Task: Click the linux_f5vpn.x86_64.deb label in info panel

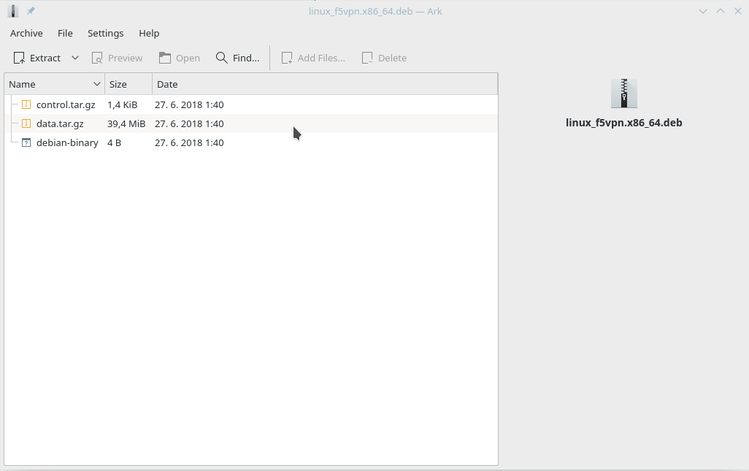Action: 624,123
